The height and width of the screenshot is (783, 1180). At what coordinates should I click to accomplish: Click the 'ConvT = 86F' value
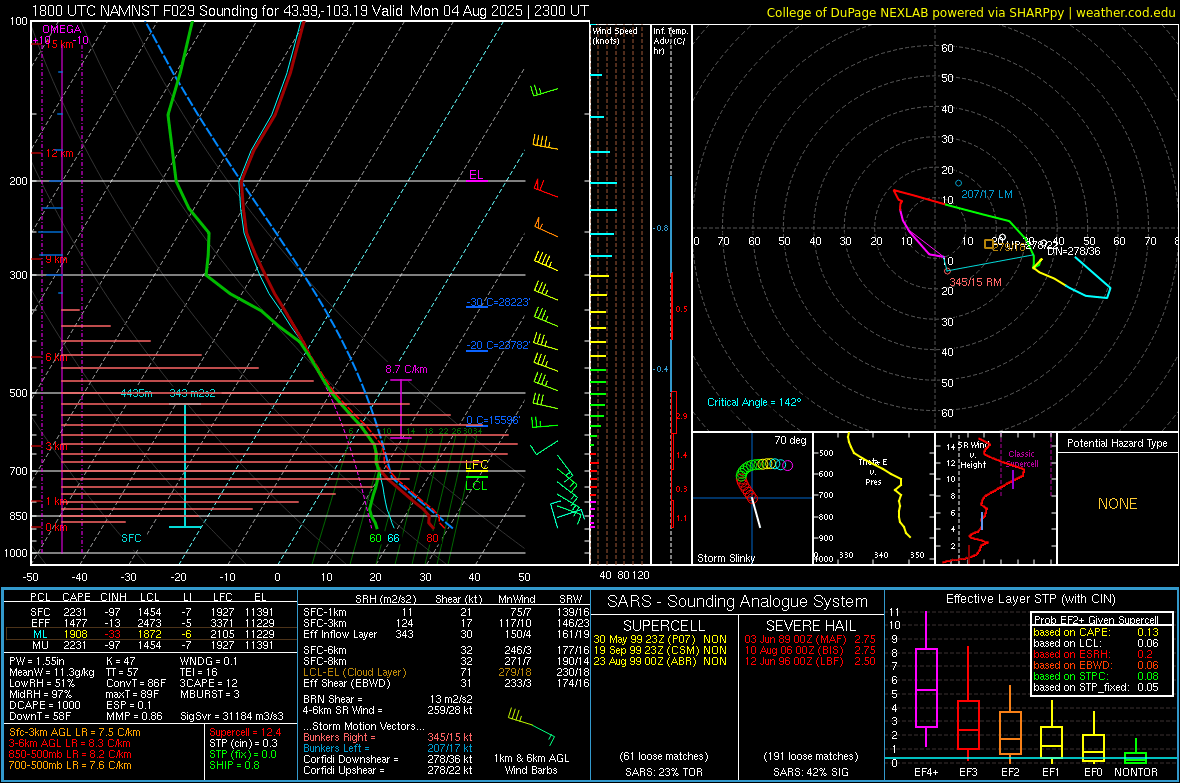coord(135,683)
